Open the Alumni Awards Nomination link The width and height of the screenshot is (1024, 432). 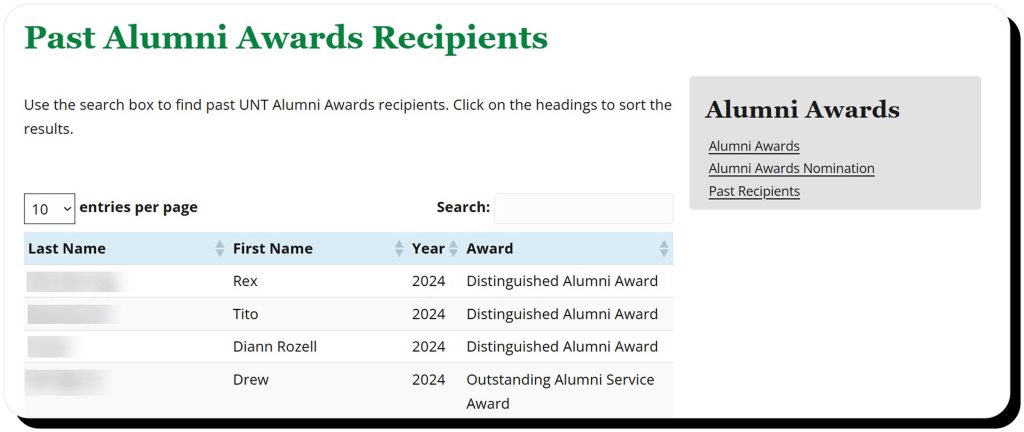point(791,169)
